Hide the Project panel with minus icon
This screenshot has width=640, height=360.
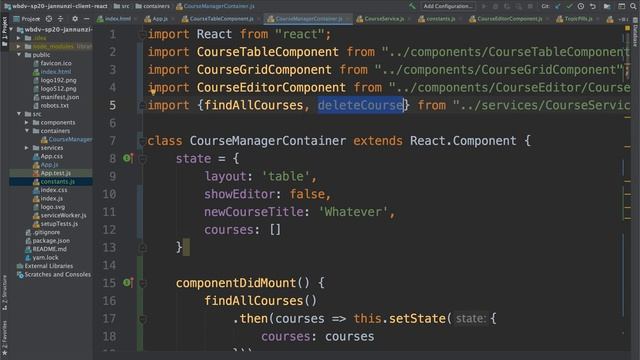pos(87,19)
